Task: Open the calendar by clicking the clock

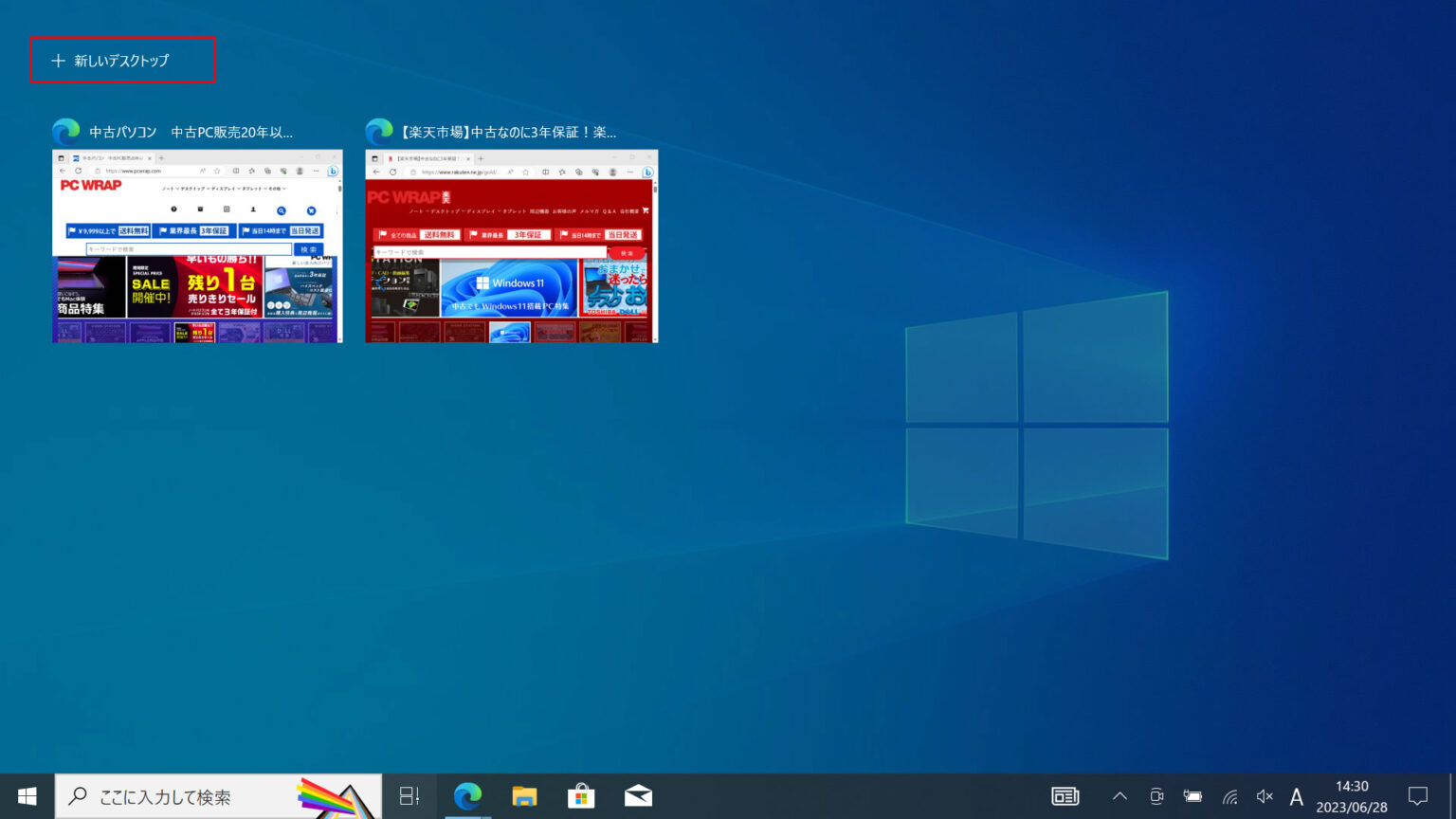Action: click(1352, 795)
